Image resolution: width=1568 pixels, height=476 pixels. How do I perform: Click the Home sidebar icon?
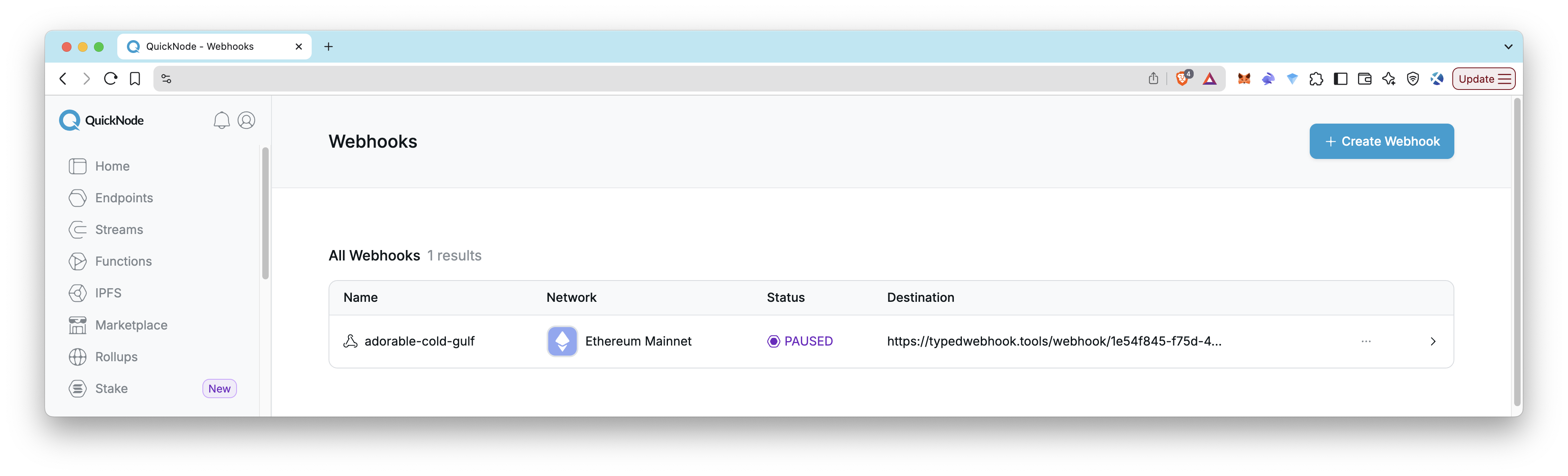point(77,166)
